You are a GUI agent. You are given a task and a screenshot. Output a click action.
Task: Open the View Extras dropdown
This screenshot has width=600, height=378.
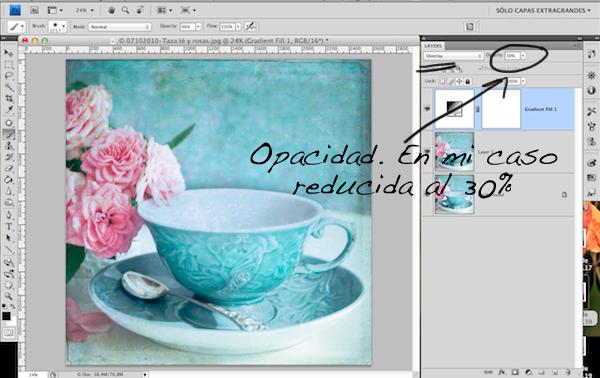[54, 10]
